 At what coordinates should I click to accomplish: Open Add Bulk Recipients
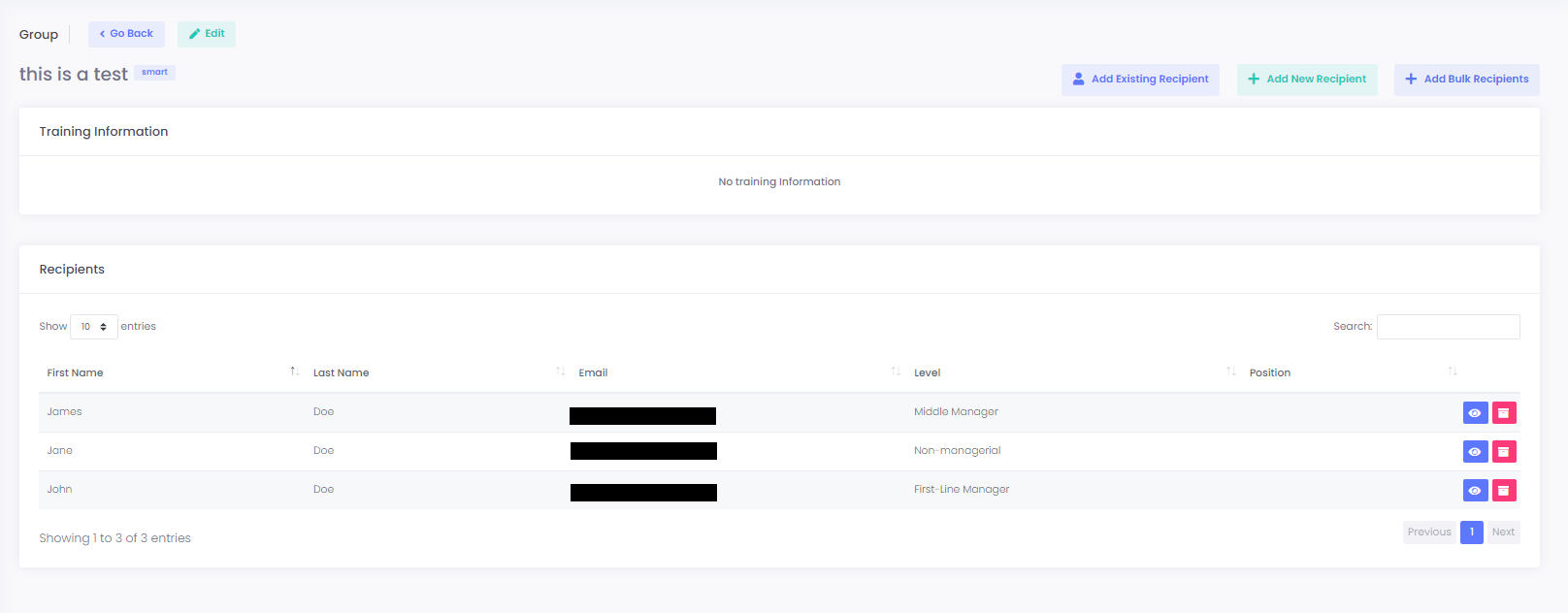pos(1466,80)
